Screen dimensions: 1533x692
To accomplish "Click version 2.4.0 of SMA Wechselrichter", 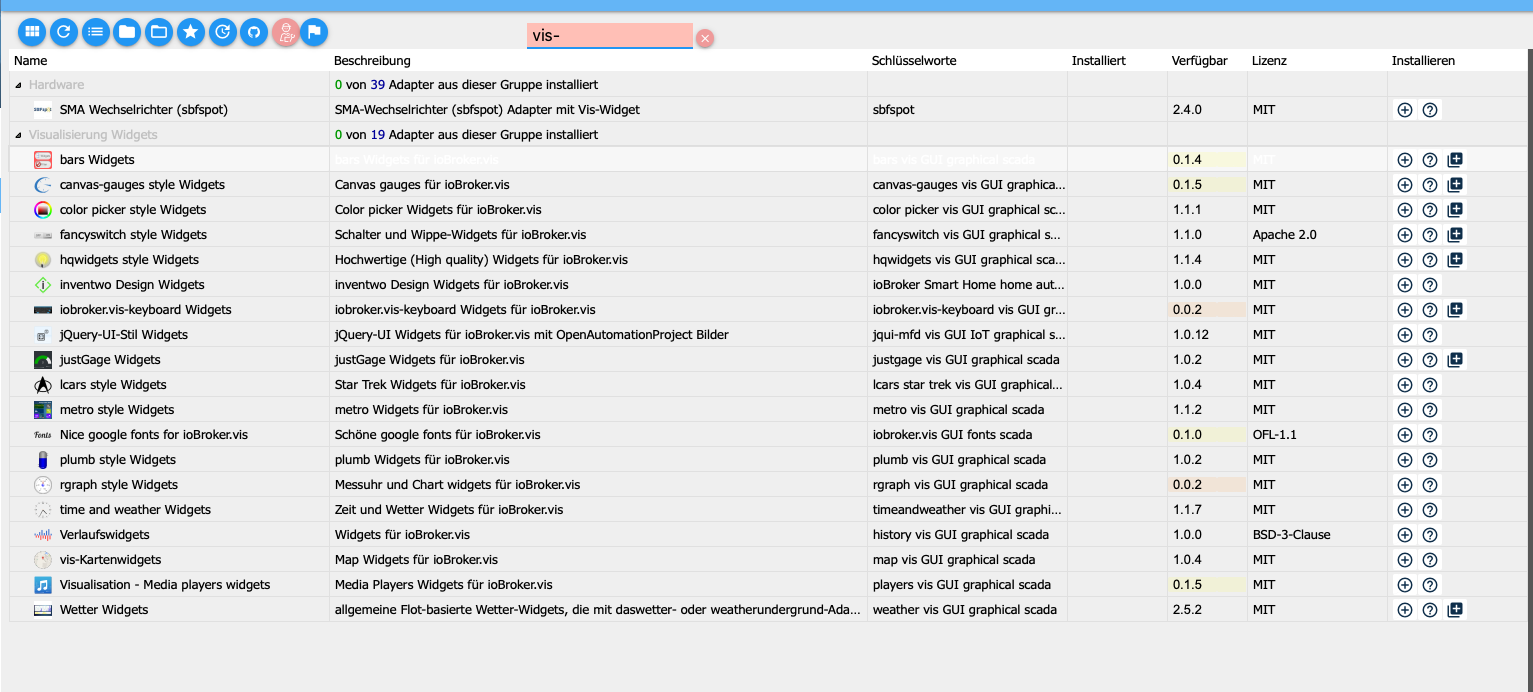I will click(x=1187, y=110).
